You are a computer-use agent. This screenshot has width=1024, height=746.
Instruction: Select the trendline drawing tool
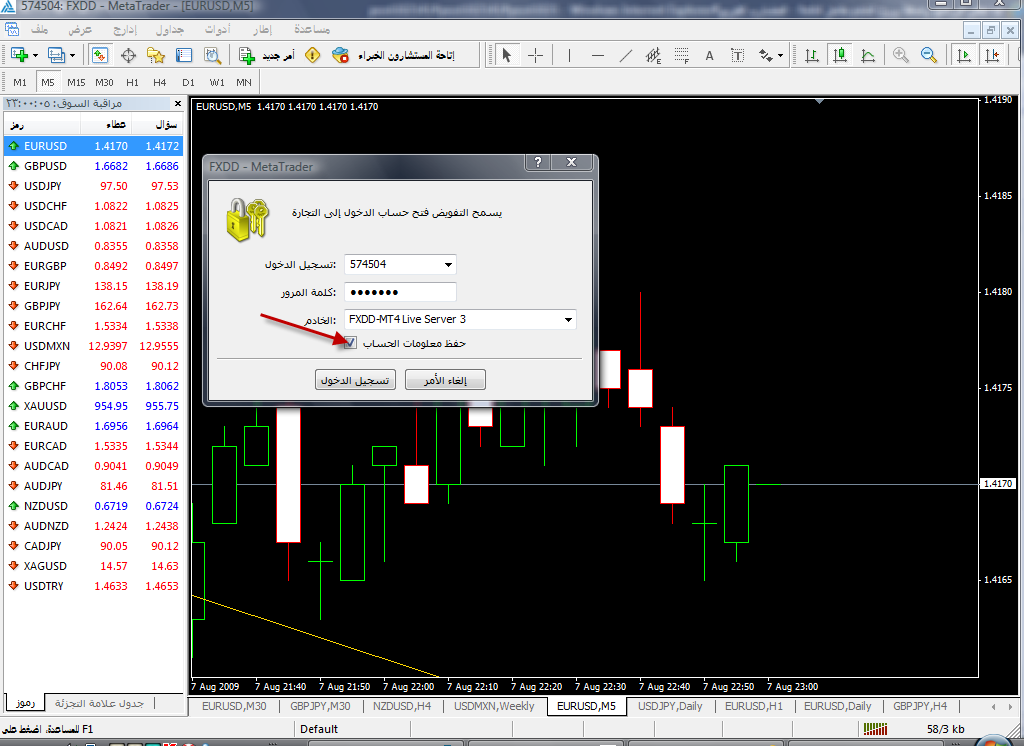tap(627, 55)
